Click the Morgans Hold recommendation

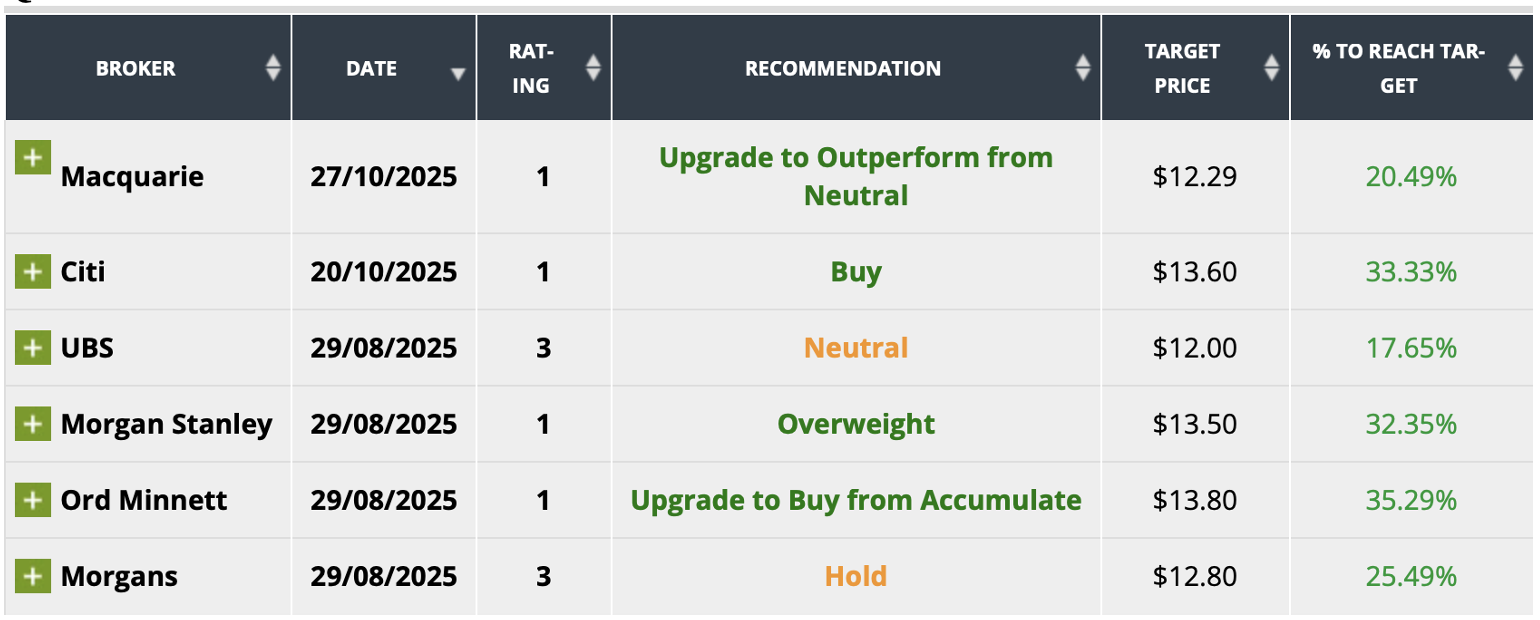[856, 575]
